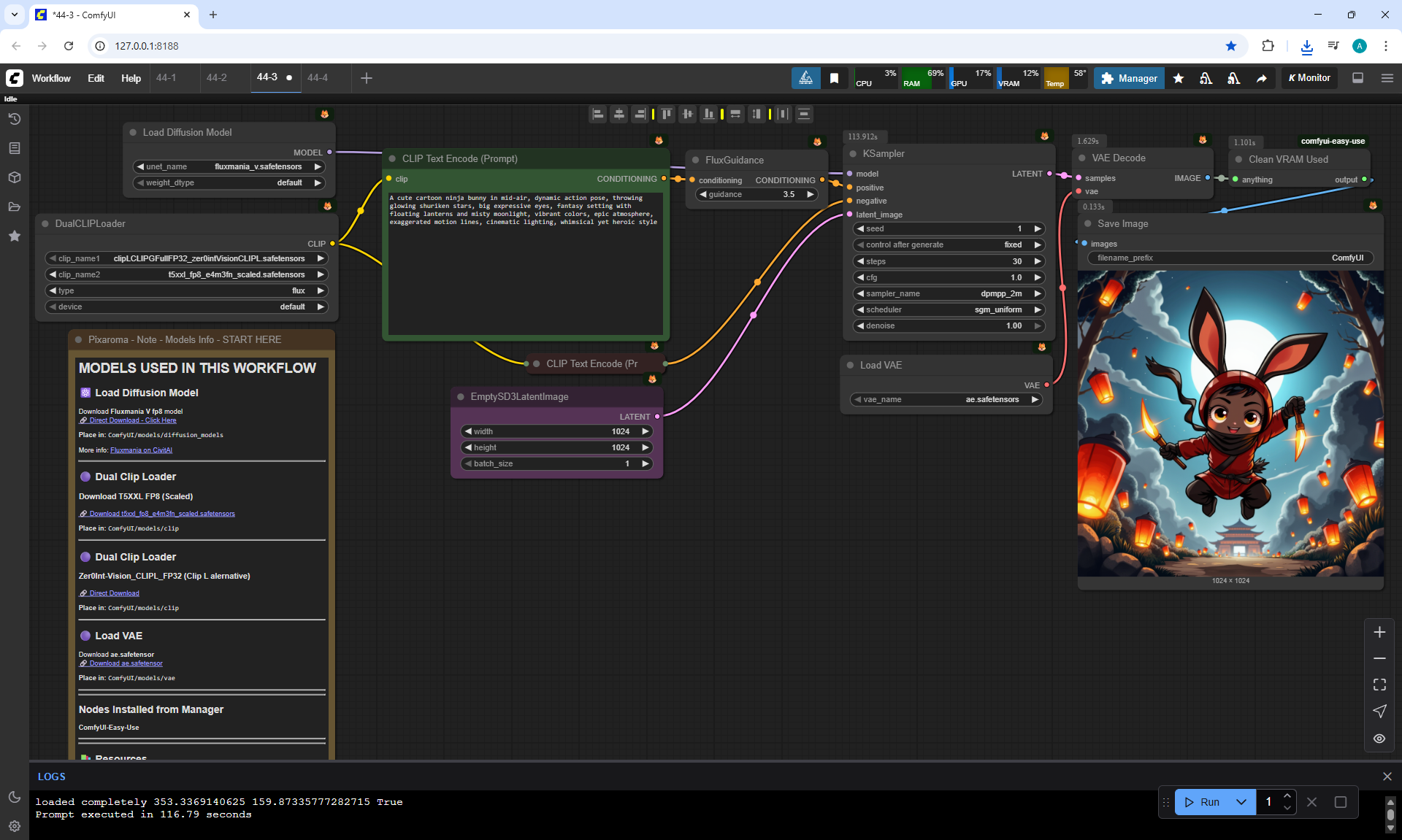This screenshot has height=840, width=1402.
Task: Switch to the 44-4 workflow tab
Action: pyautogui.click(x=318, y=77)
